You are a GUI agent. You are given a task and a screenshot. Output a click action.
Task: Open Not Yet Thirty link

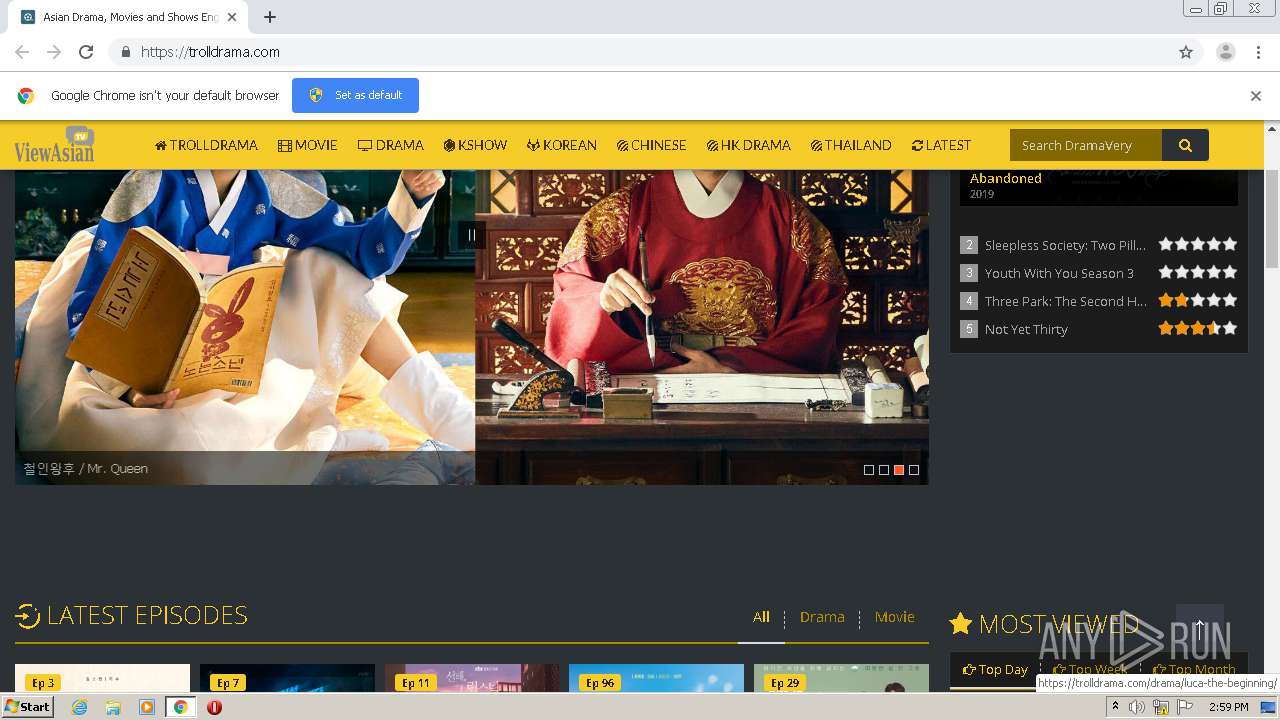coord(1026,329)
